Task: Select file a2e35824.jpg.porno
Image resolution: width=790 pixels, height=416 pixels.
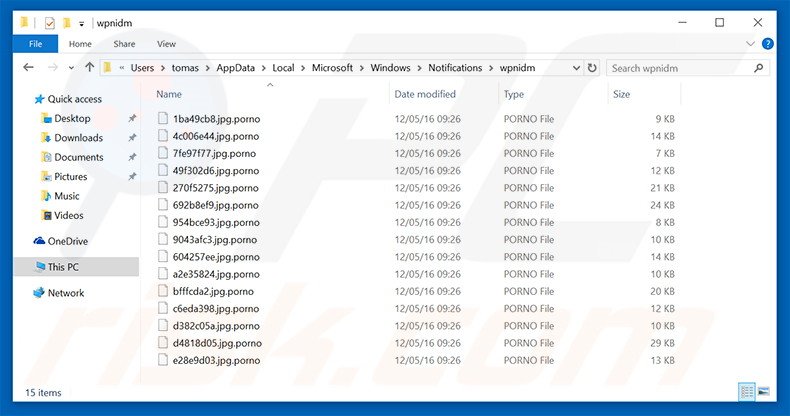Action: [x=216, y=274]
